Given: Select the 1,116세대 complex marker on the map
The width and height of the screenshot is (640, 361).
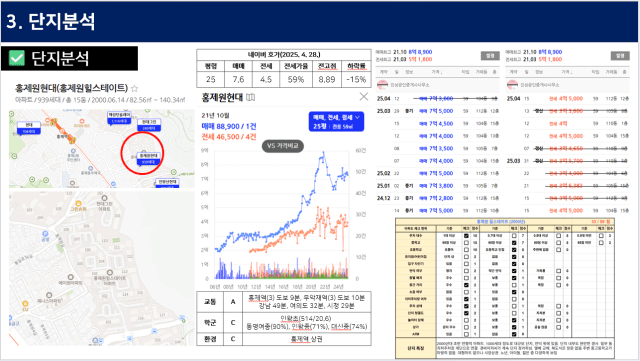Looking at the screenshot, I should [120, 118].
